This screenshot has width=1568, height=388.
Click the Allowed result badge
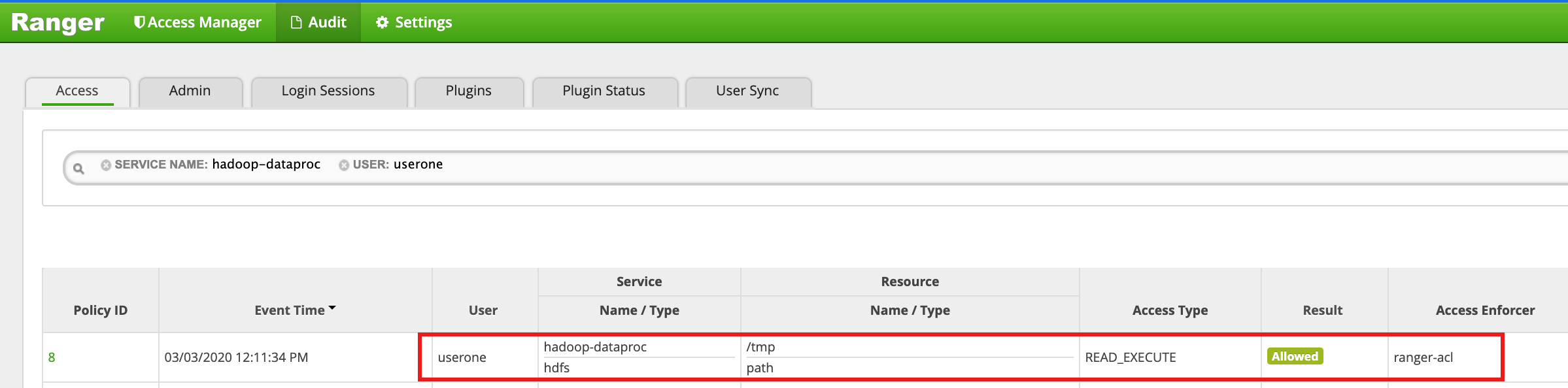point(1294,357)
